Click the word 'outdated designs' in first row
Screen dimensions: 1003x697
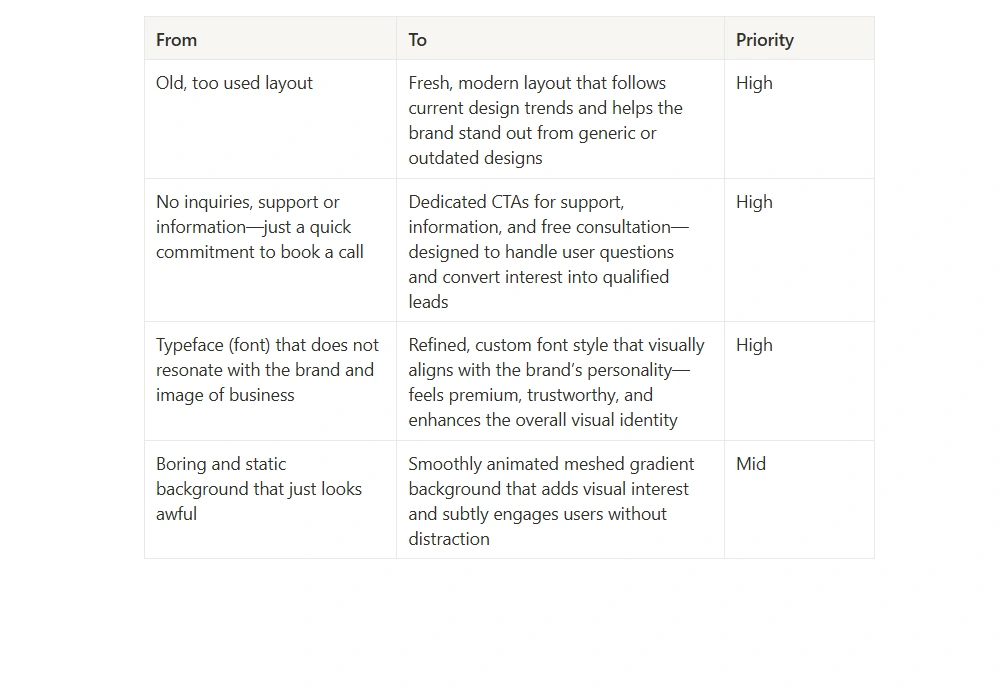coord(475,158)
